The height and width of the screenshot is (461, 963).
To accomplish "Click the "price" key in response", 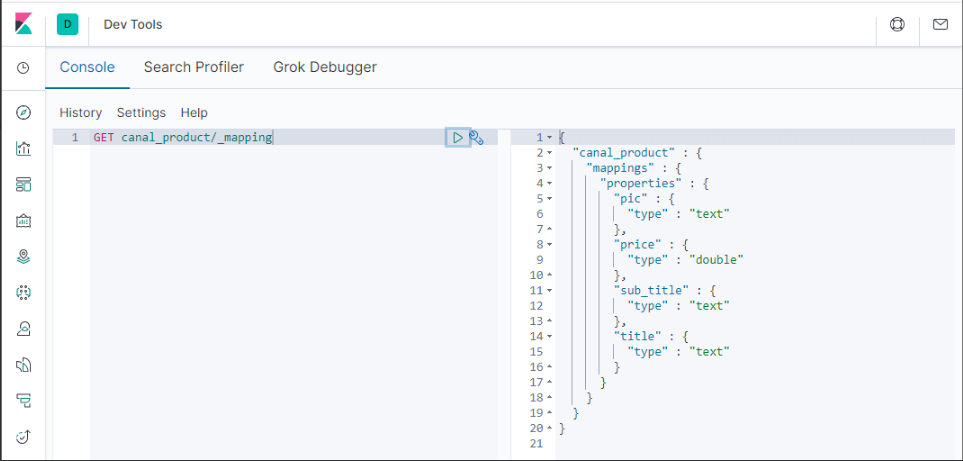I will coord(637,244).
